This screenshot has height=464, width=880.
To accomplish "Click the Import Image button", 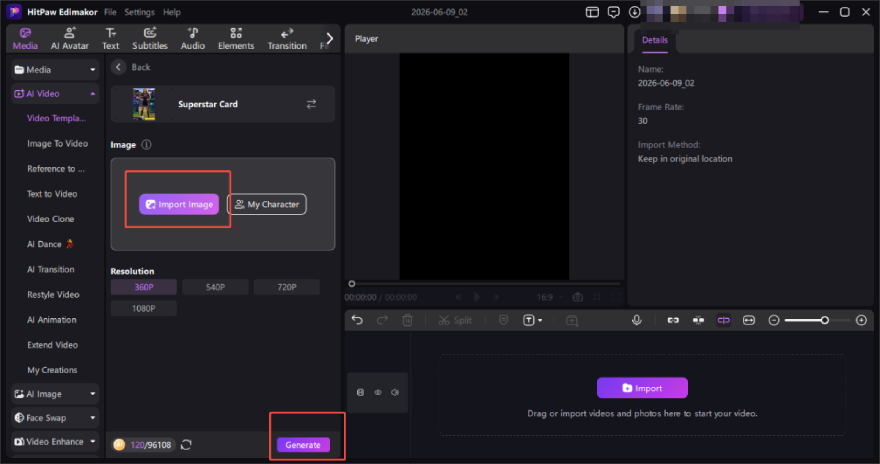I will 179,204.
